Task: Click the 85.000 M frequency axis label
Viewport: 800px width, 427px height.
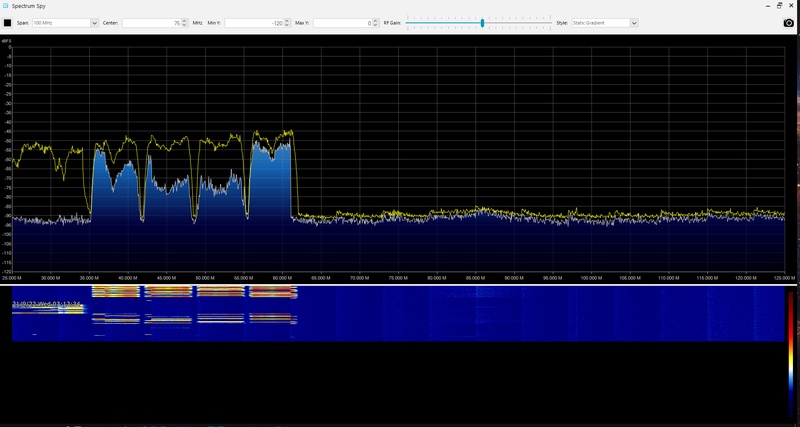Action: tap(476, 279)
